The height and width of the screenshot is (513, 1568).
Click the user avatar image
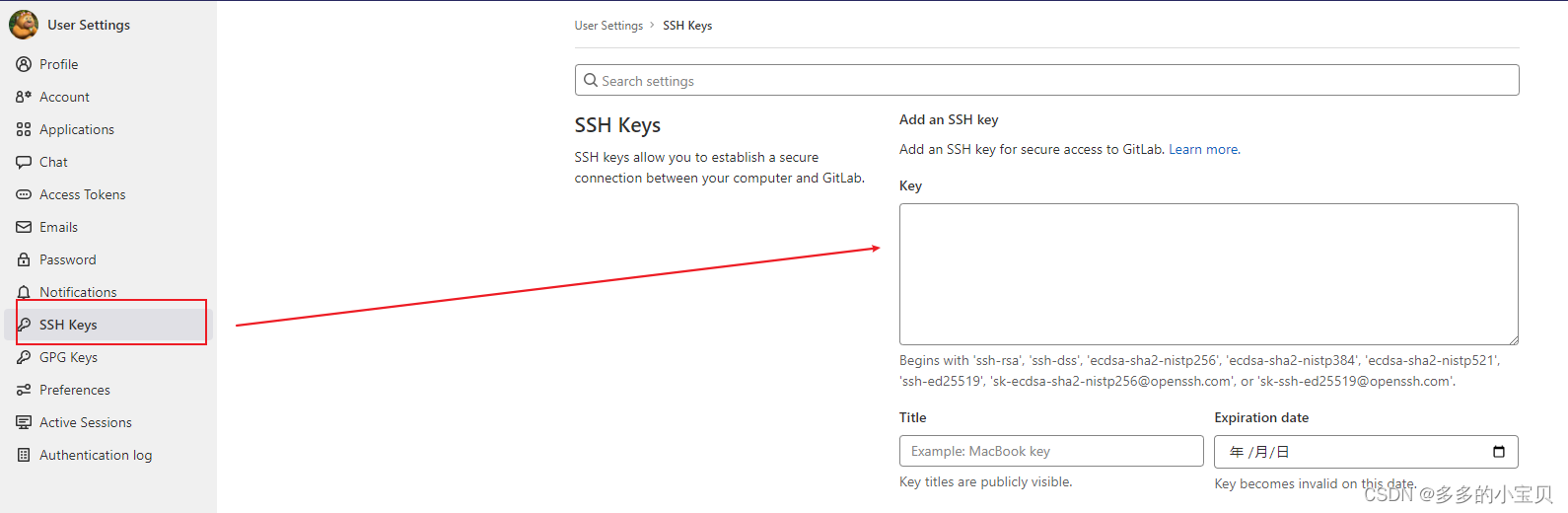click(24, 25)
